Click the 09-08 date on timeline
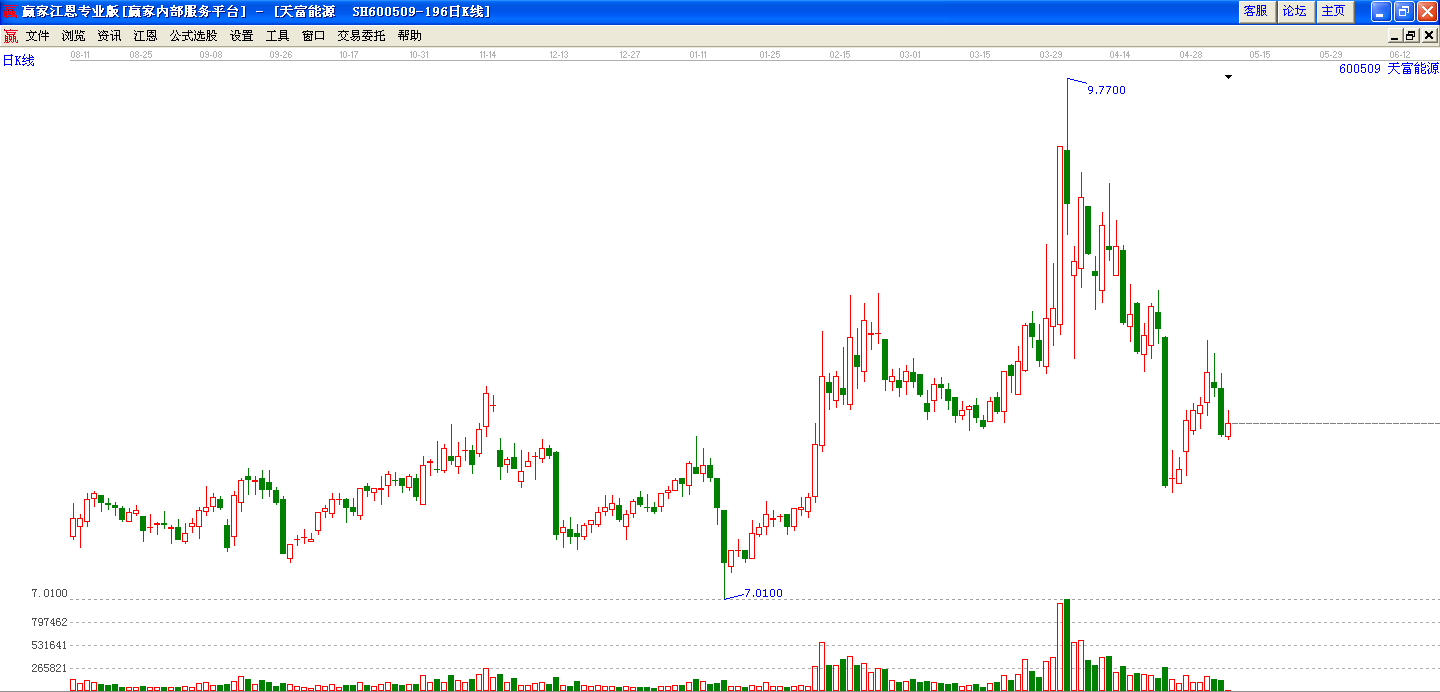1440x692 pixels. click(211, 55)
